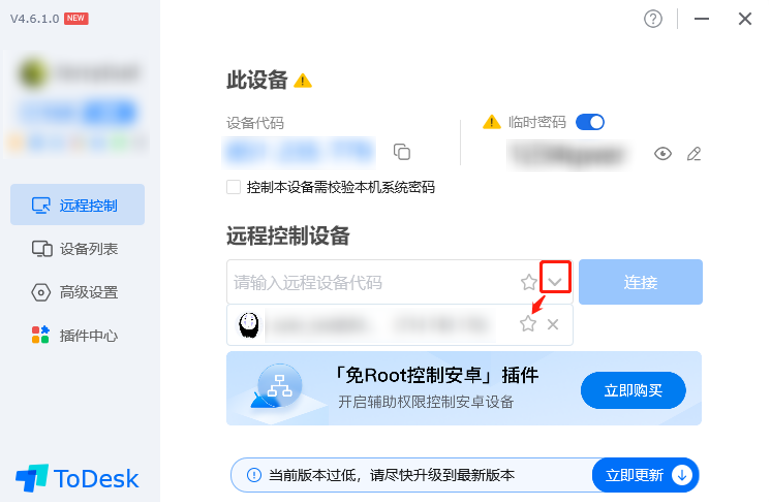Click the warning icon beside 临时密码
Viewport: 769px width, 502px height.
pyautogui.click(x=491, y=122)
